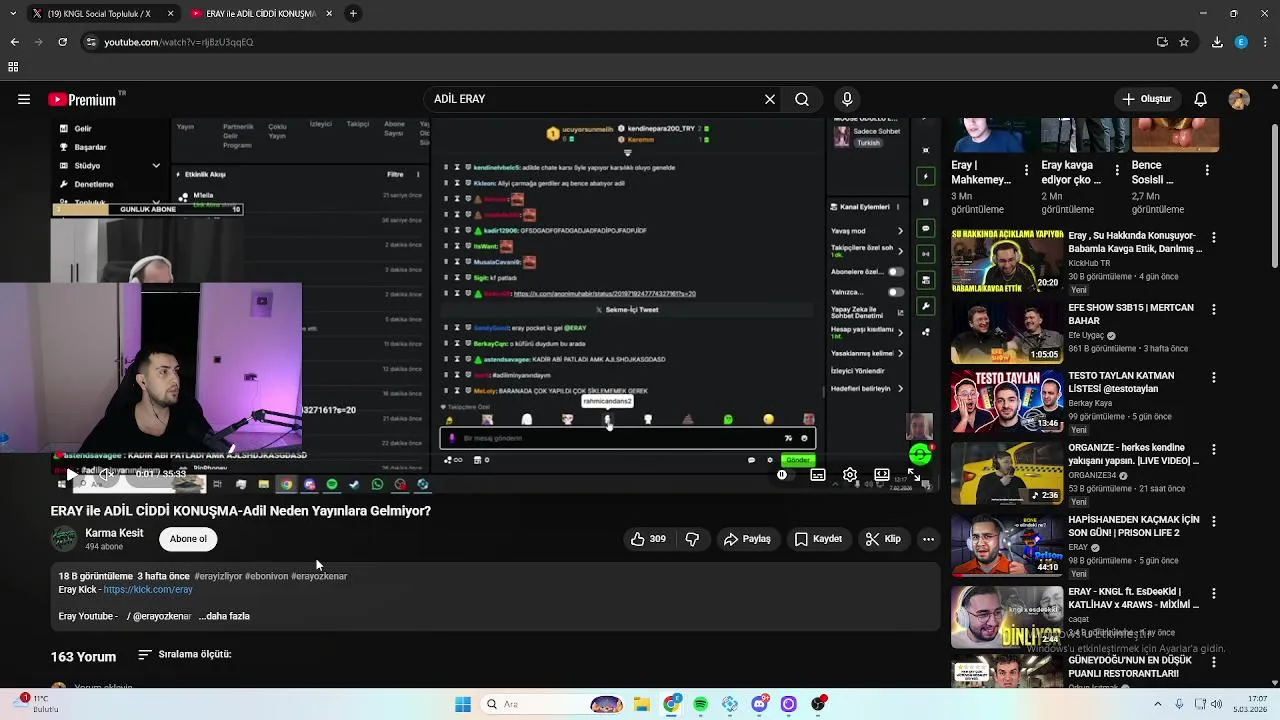Open the Oluştur create menu
Image resolution: width=1280 pixels, height=720 pixels.
(x=1146, y=99)
